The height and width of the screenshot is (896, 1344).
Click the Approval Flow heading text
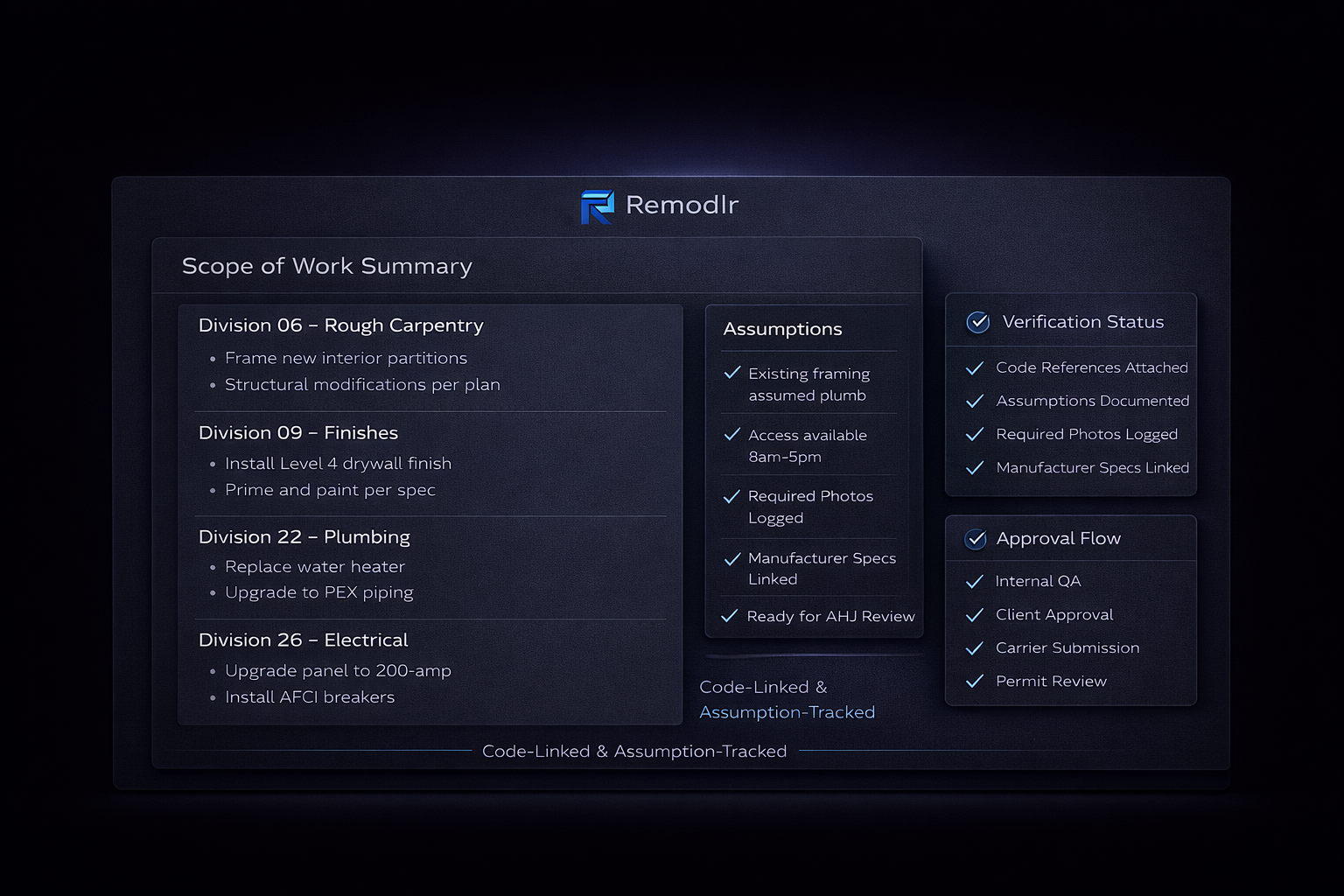1058,539
